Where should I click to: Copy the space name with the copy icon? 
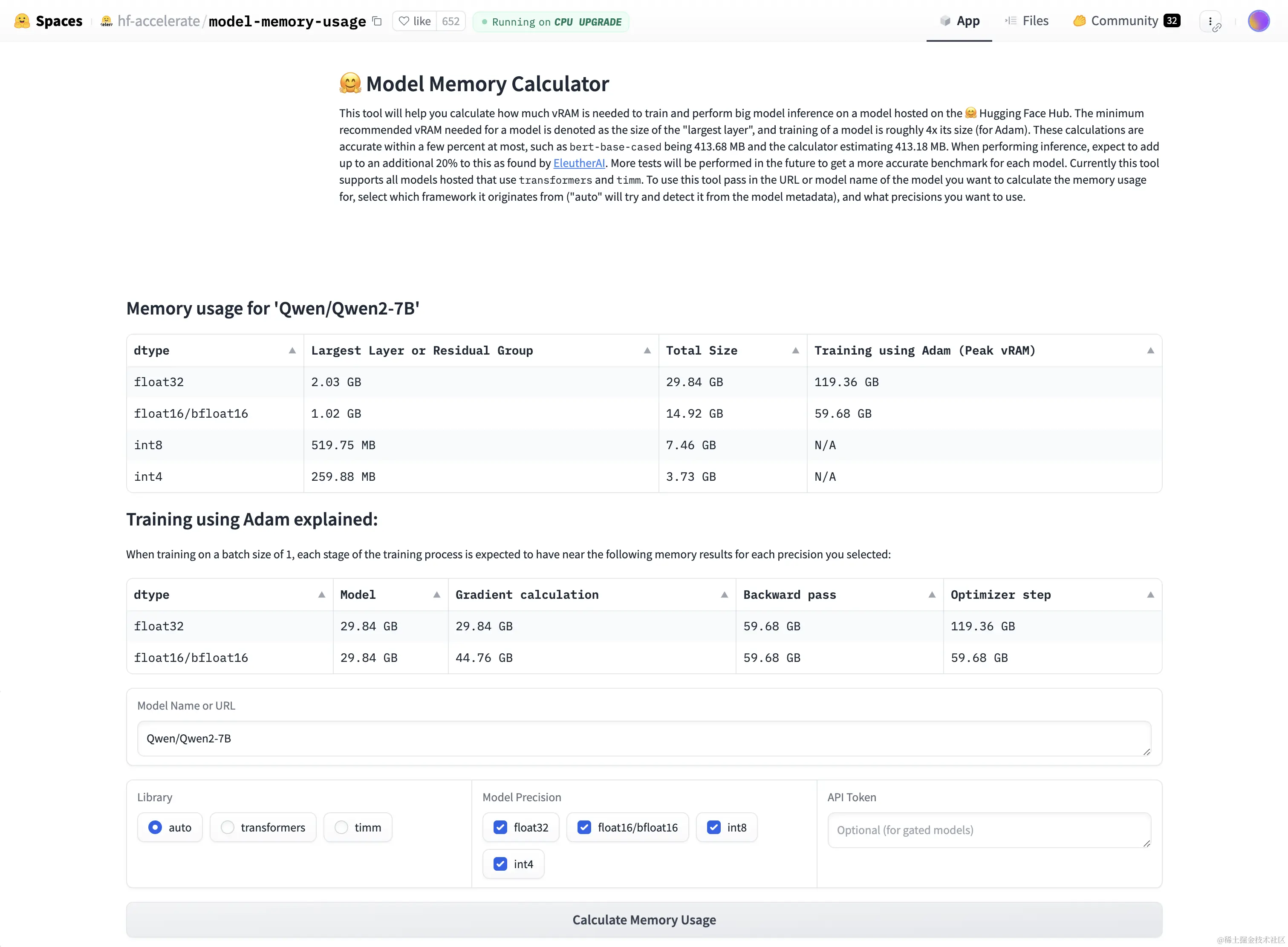pos(377,21)
